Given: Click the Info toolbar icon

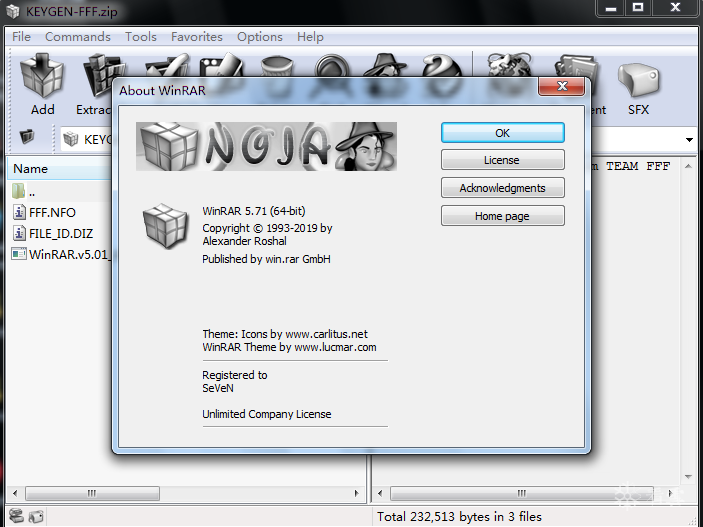Looking at the screenshot, I should 442,66.
